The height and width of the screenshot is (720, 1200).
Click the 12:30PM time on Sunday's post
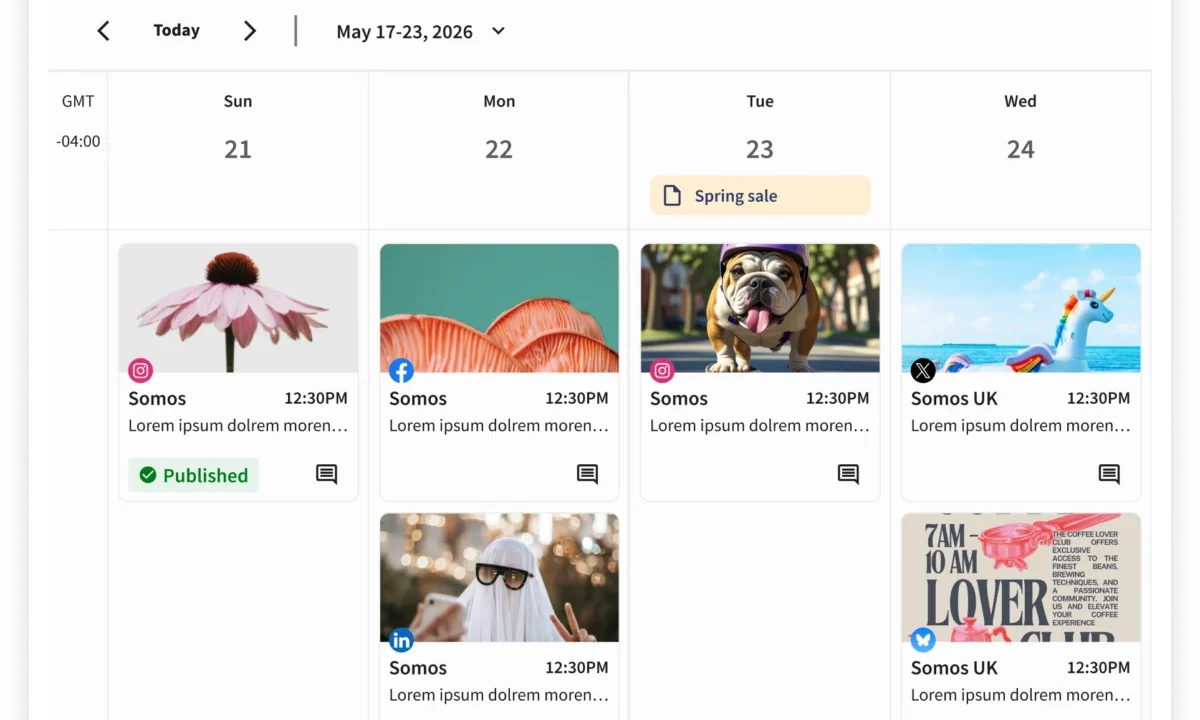(316, 398)
